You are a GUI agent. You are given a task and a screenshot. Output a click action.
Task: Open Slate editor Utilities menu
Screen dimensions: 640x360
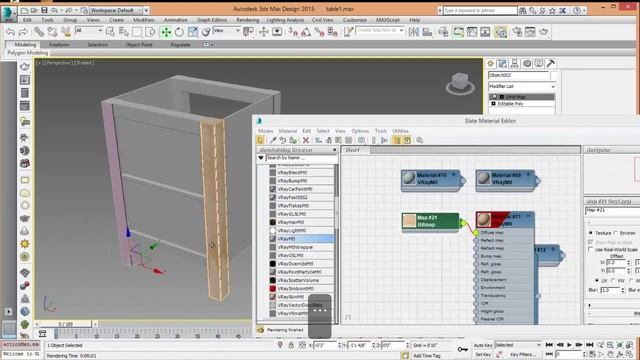click(x=400, y=131)
